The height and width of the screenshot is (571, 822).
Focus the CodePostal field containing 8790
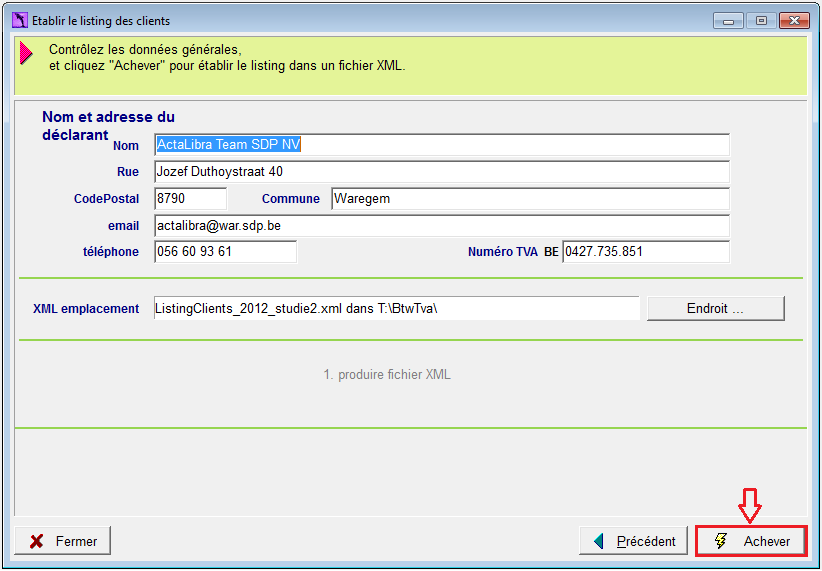point(191,199)
